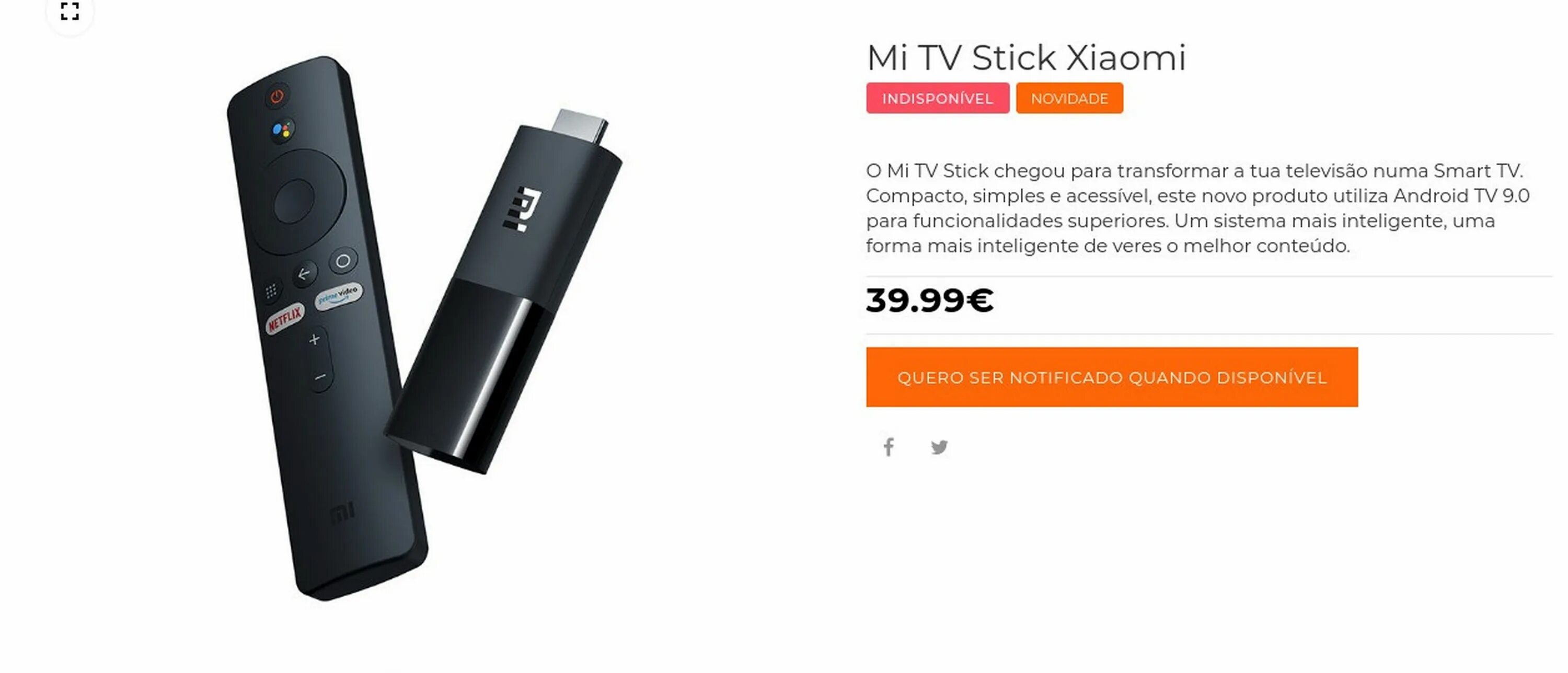1568x673 pixels.
Task: Click the Novidade orange badge
Action: pos(1069,98)
